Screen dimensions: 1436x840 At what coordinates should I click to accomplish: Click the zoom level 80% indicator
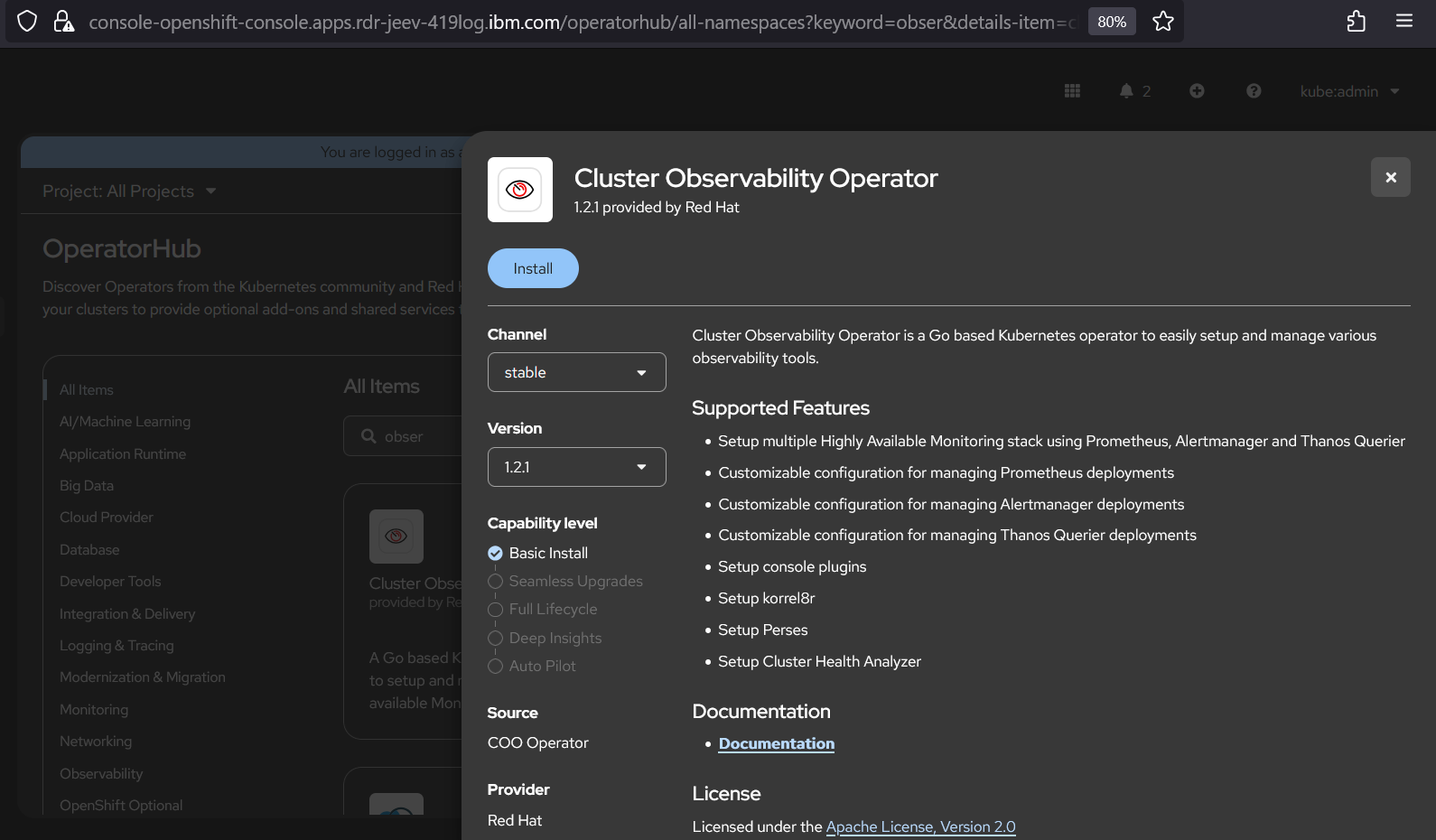pyautogui.click(x=1112, y=22)
